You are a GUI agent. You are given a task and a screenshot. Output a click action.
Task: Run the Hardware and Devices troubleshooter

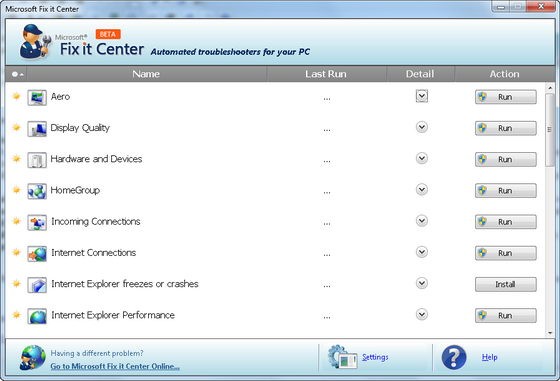pyautogui.click(x=506, y=159)
